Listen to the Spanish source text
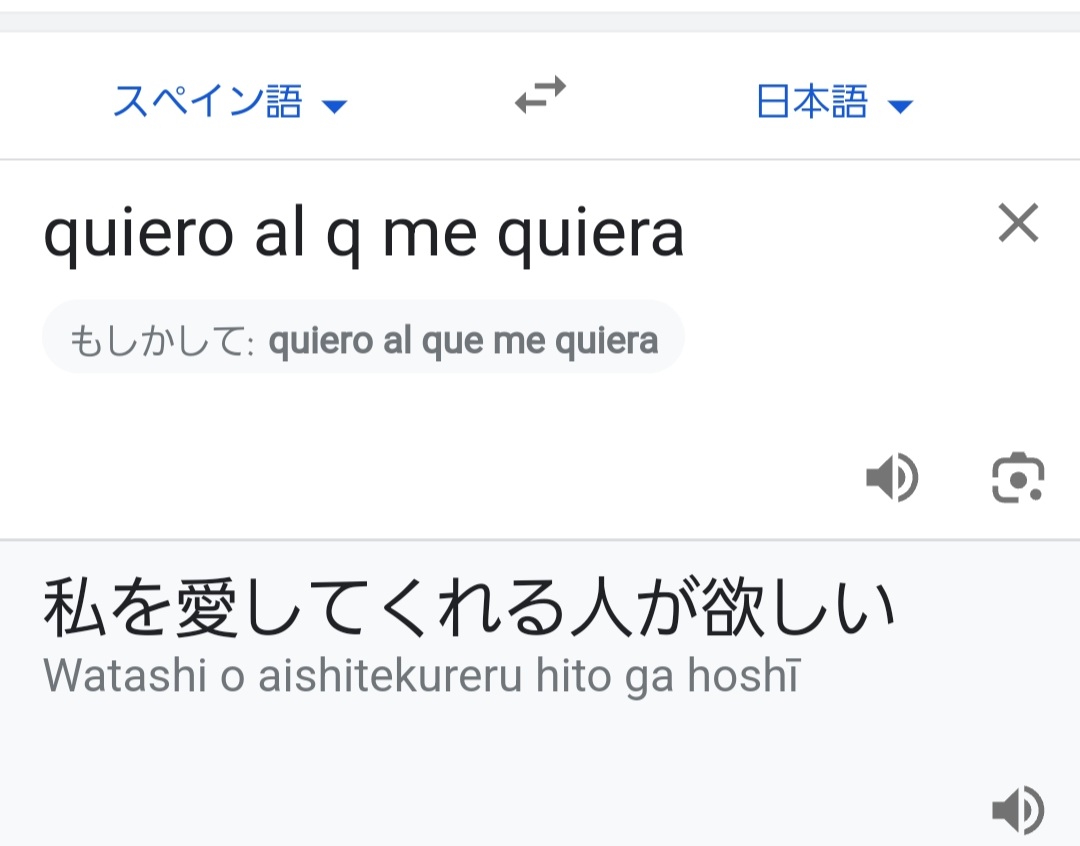 click(x=892, y=477)
